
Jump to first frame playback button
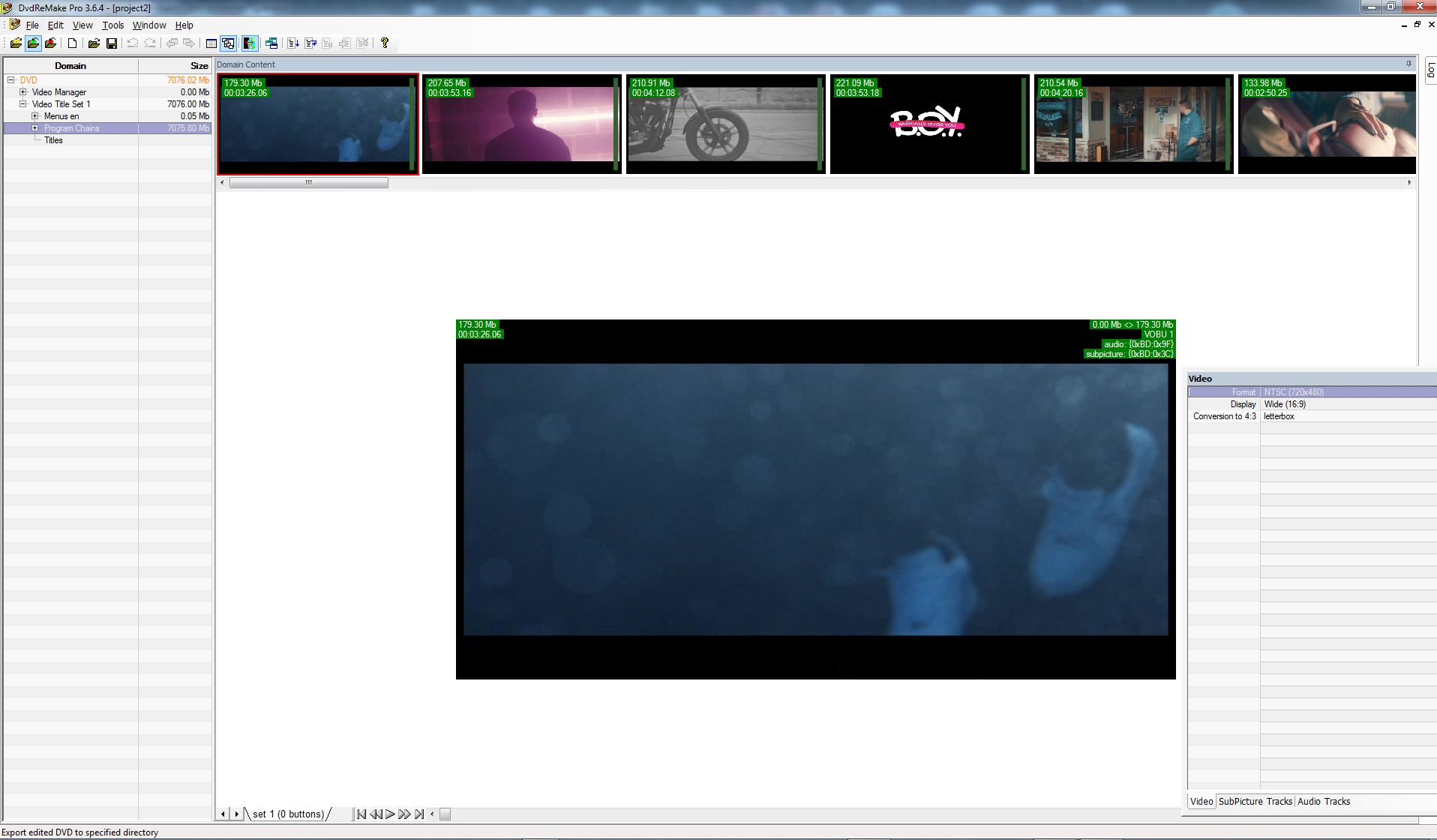coord(361,814)
